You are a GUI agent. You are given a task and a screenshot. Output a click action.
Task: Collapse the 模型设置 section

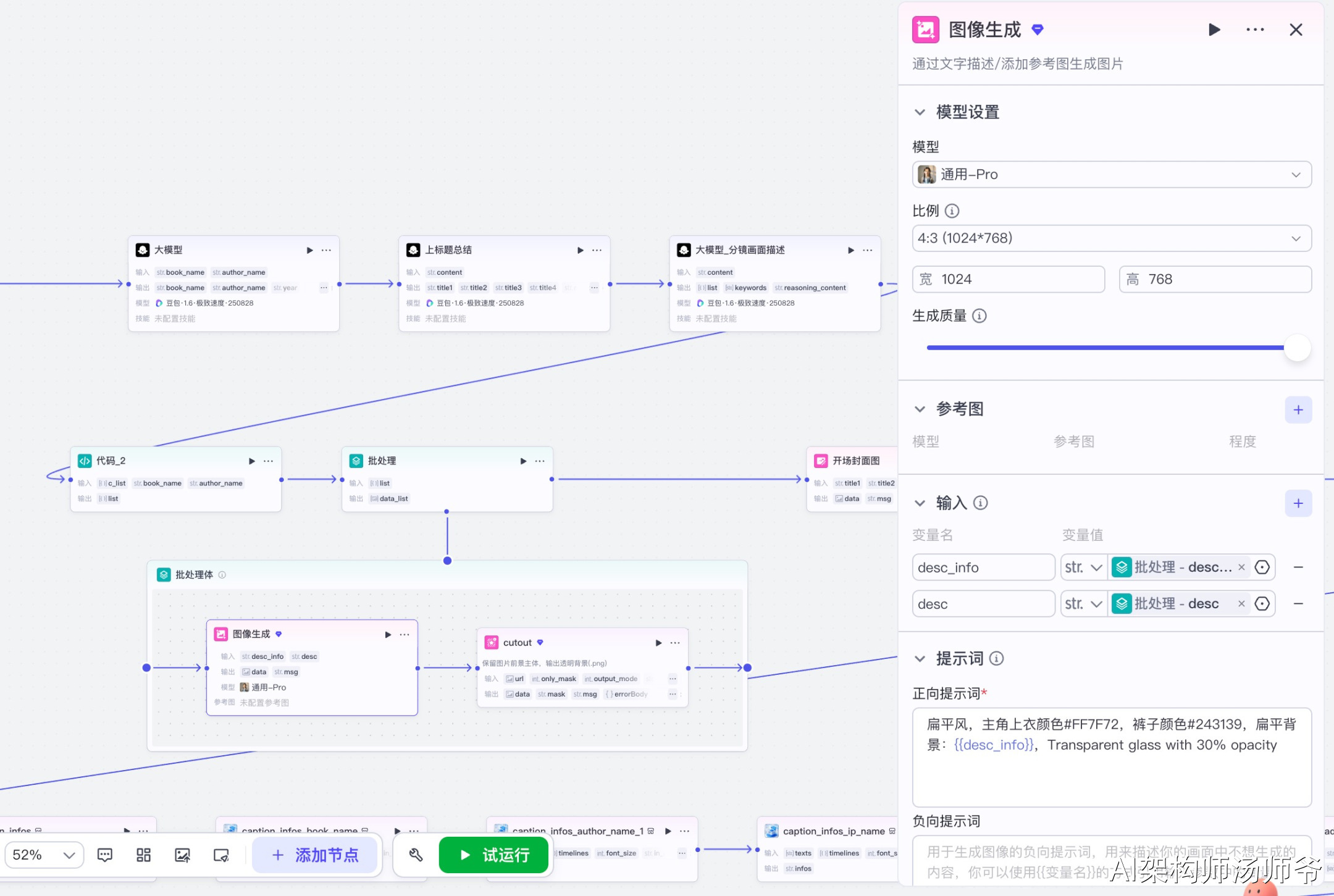tap(920, 112)
